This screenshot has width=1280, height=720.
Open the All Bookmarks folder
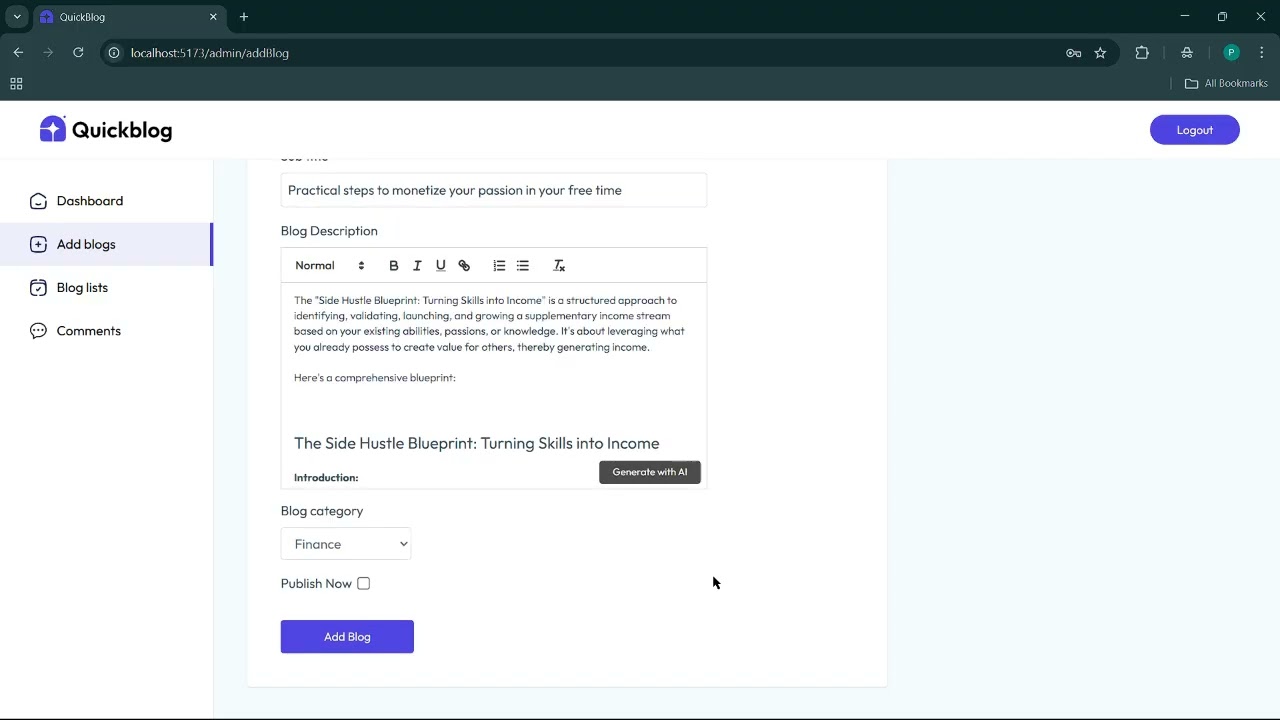pos(1226,84)
